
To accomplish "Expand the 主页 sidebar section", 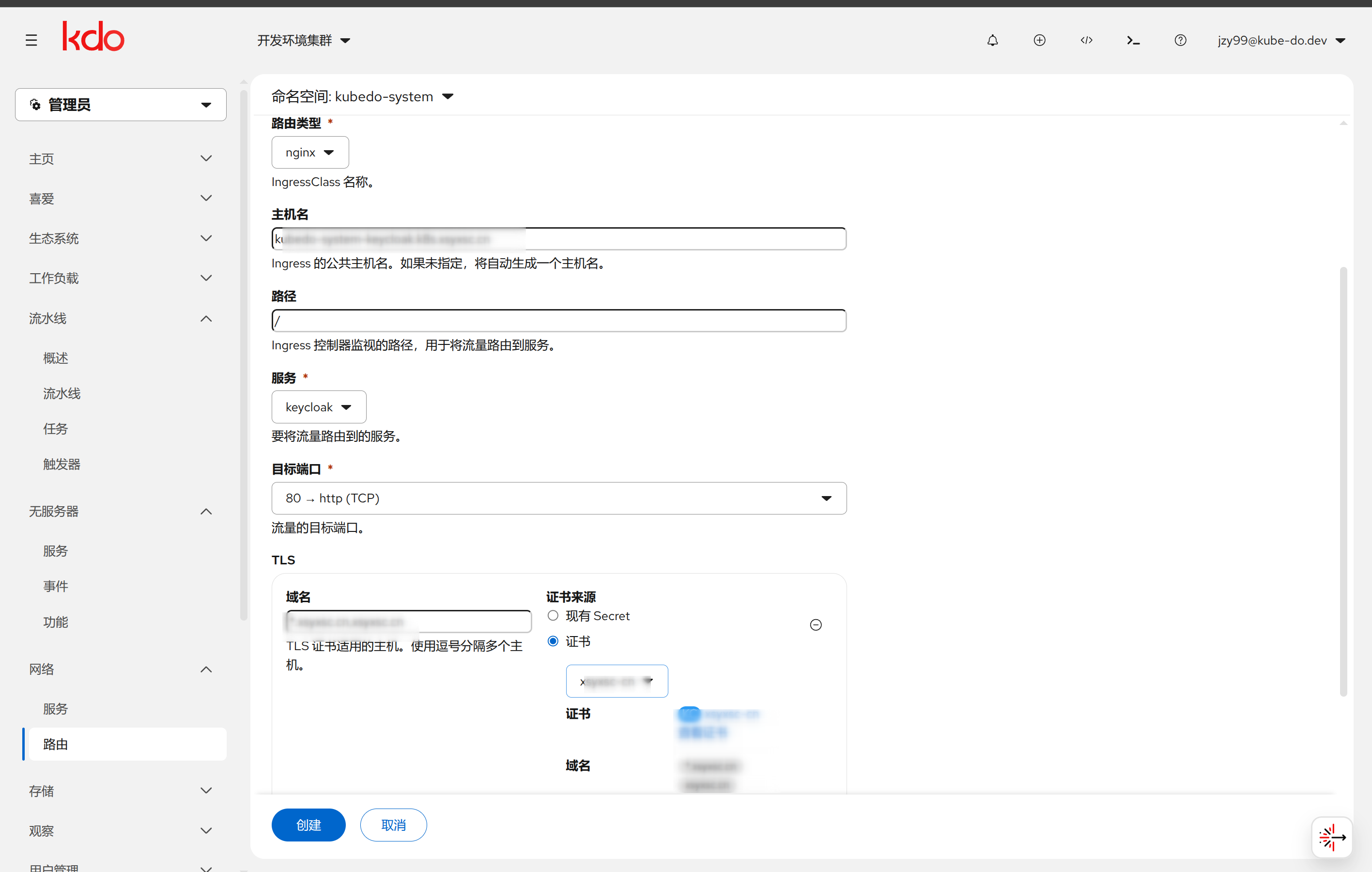I will [121, 158].
